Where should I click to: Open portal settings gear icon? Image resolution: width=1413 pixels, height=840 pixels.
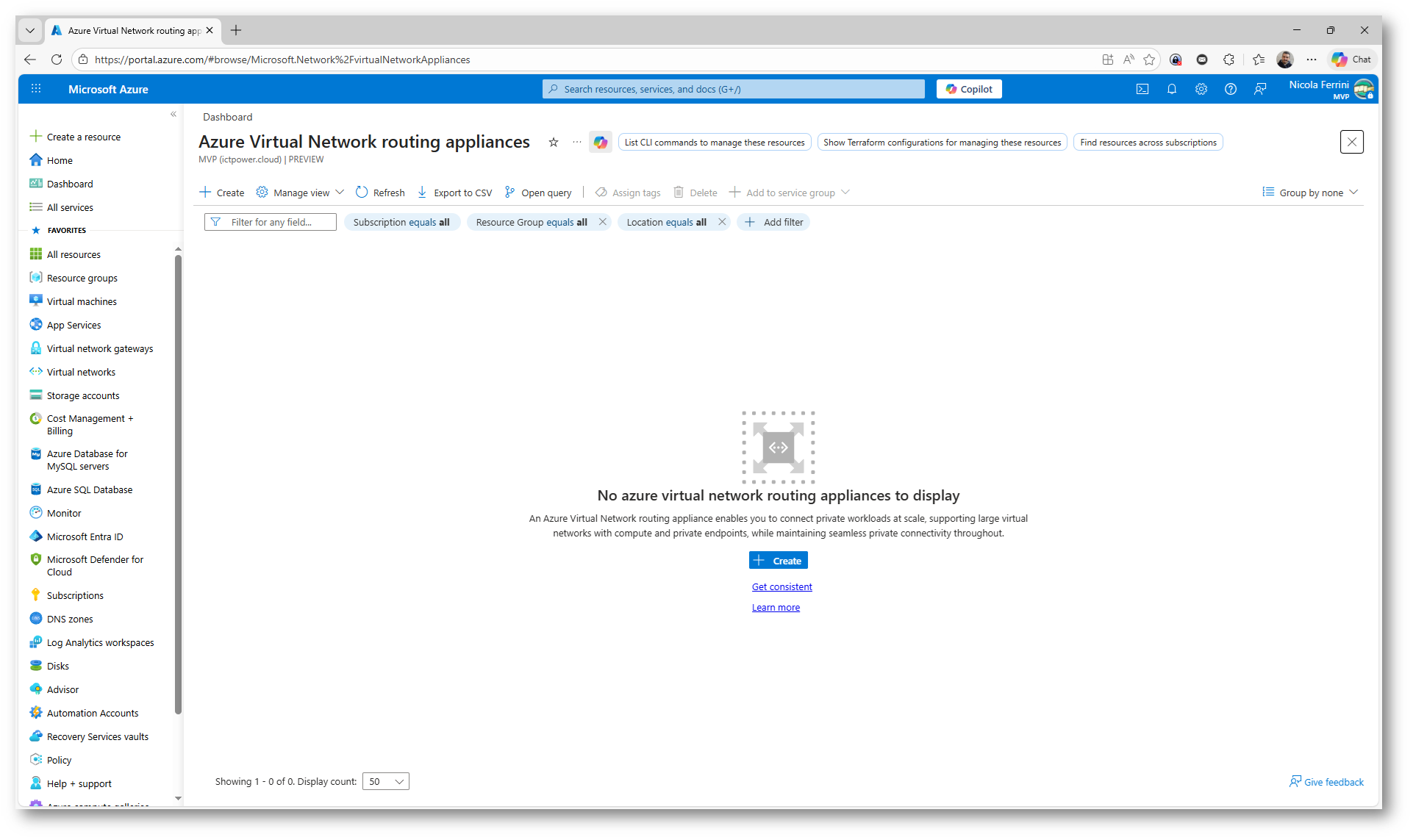click(x=1201, y=89)
